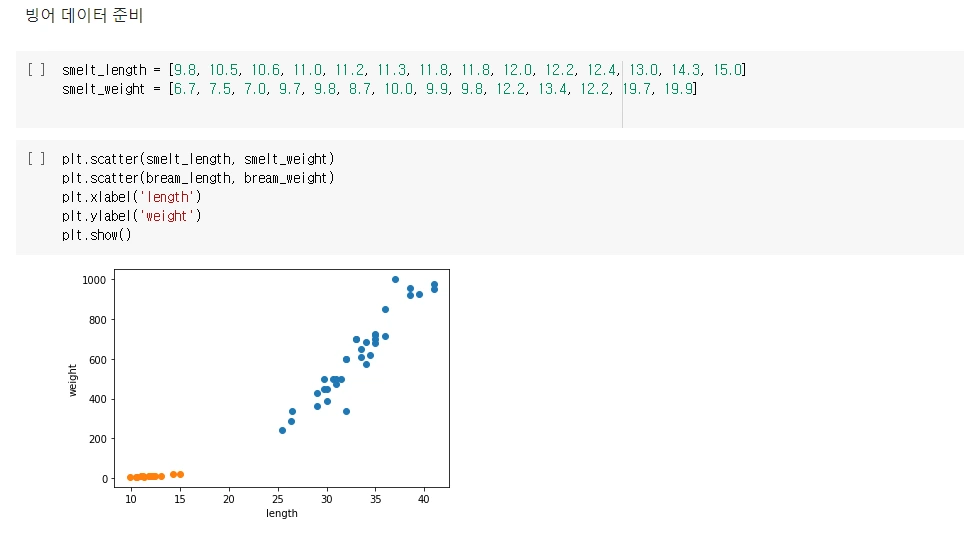Place cursor in smelt_length list line
The height and width of the screenshot is (547, 964).
403,70
